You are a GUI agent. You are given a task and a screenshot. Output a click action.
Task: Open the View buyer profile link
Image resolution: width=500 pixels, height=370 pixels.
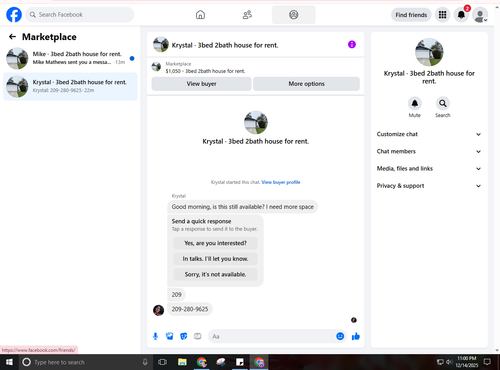(281, 182)
